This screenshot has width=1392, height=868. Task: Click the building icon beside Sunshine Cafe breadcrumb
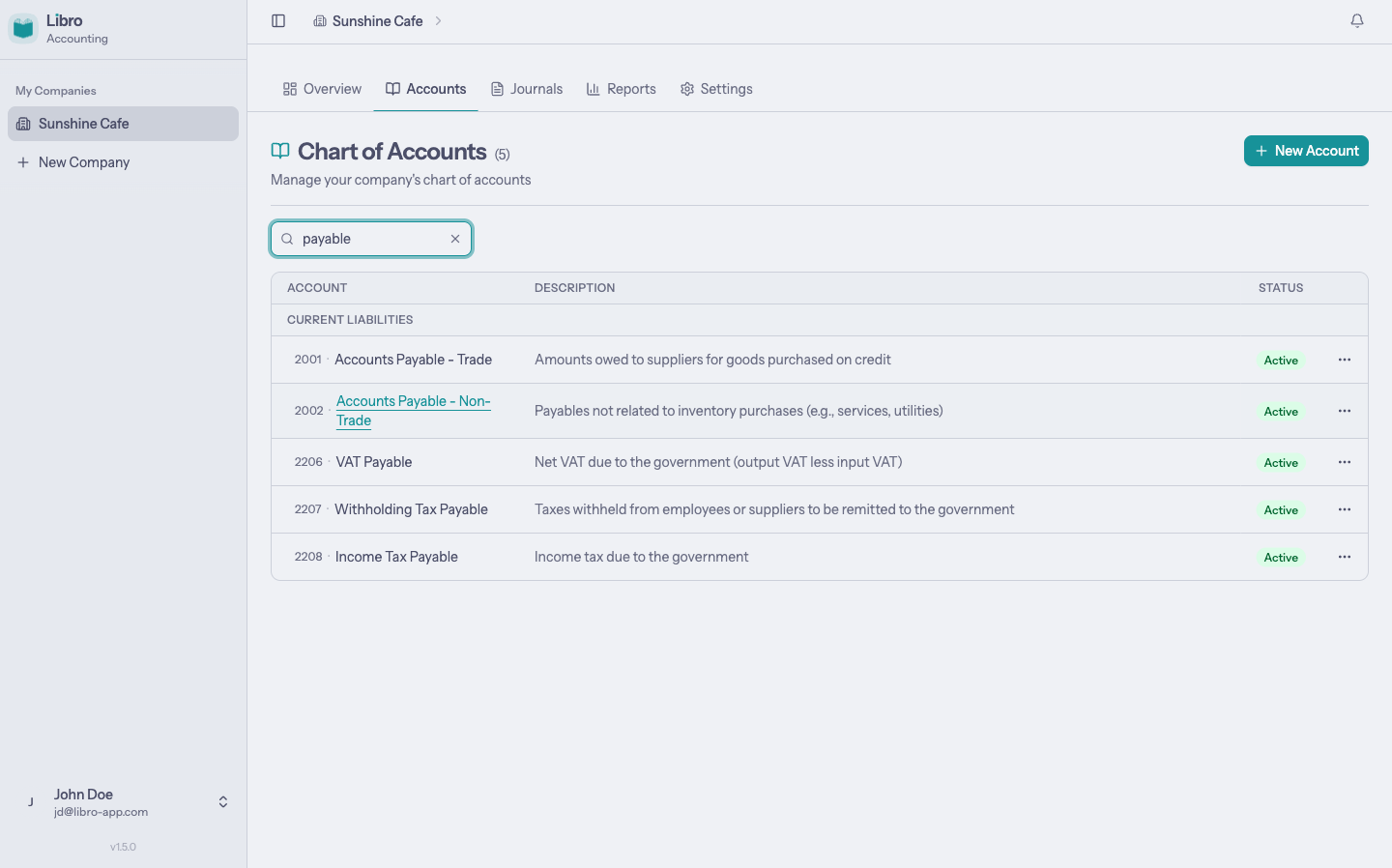(x=319, y=20)
